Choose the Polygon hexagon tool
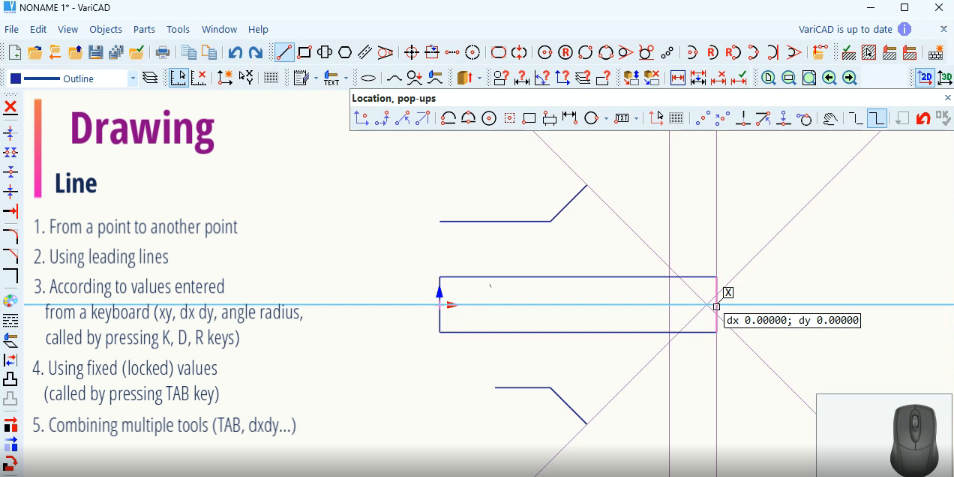The image size is (954, 477). click(x=345, y=52)
